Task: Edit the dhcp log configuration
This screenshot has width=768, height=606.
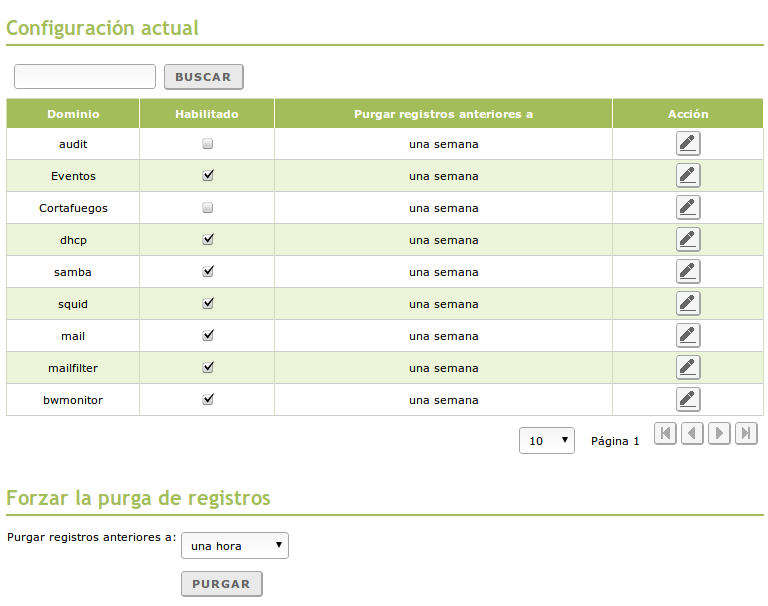Action: (x=688, y=240)
